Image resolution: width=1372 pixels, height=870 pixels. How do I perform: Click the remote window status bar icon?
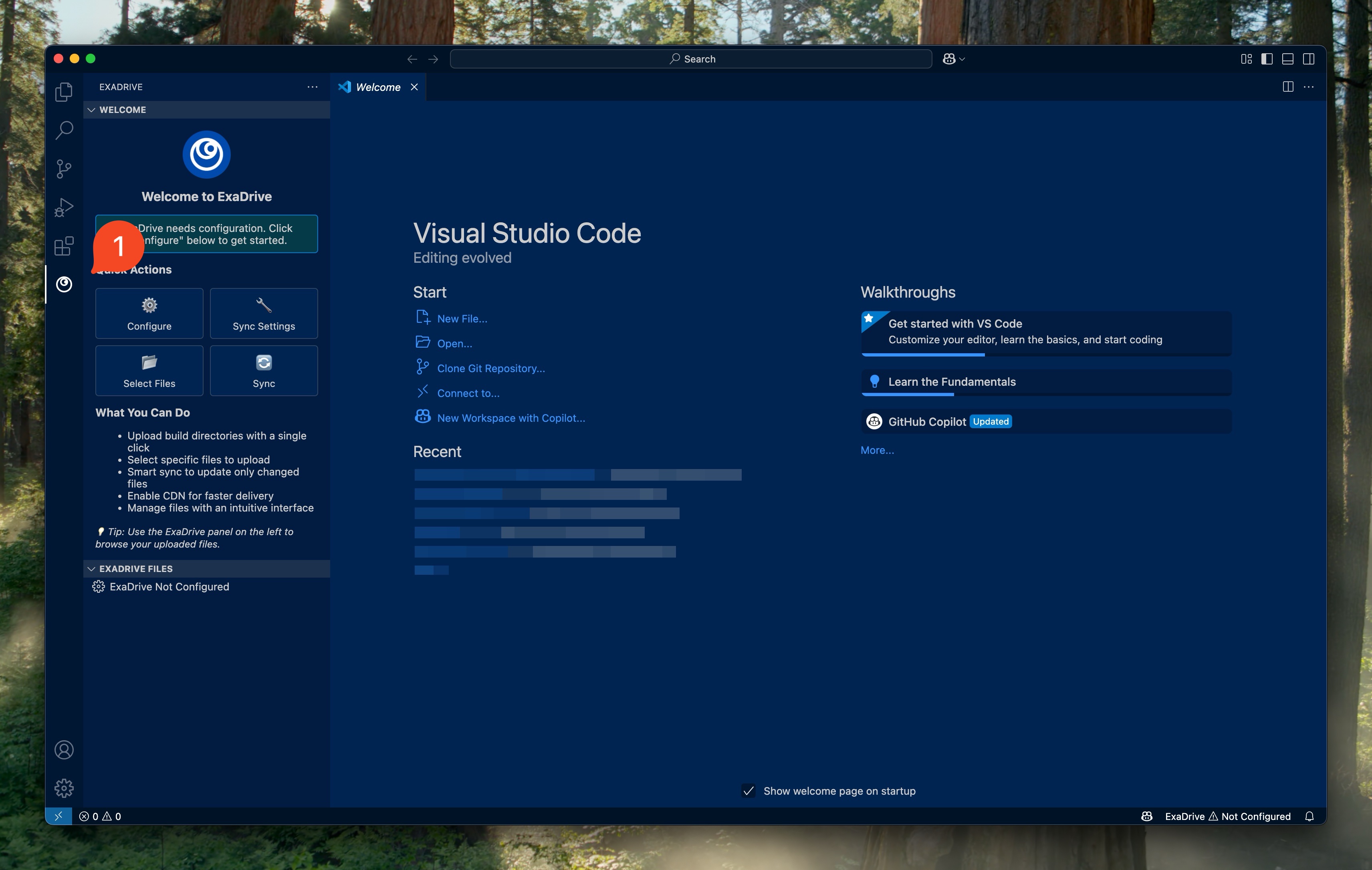(59, 816)
